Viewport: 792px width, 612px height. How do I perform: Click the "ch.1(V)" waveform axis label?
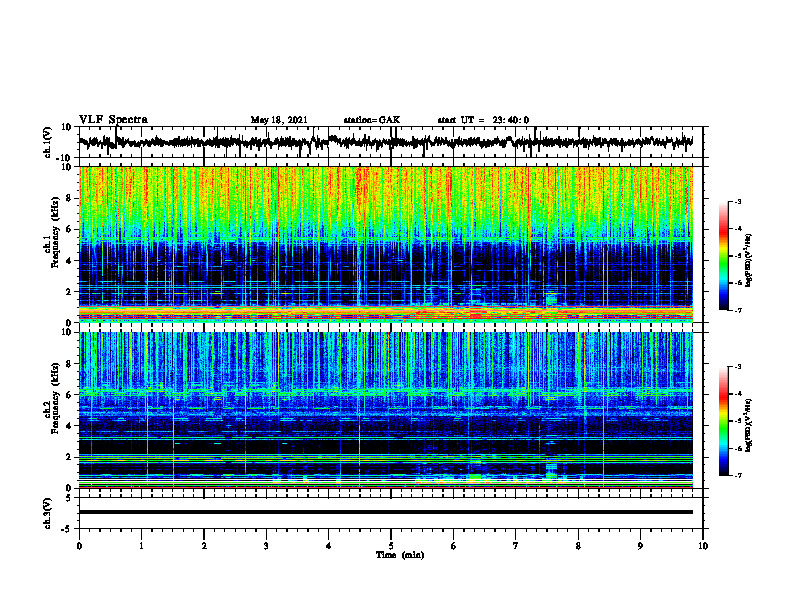click(x=48, y=142)
